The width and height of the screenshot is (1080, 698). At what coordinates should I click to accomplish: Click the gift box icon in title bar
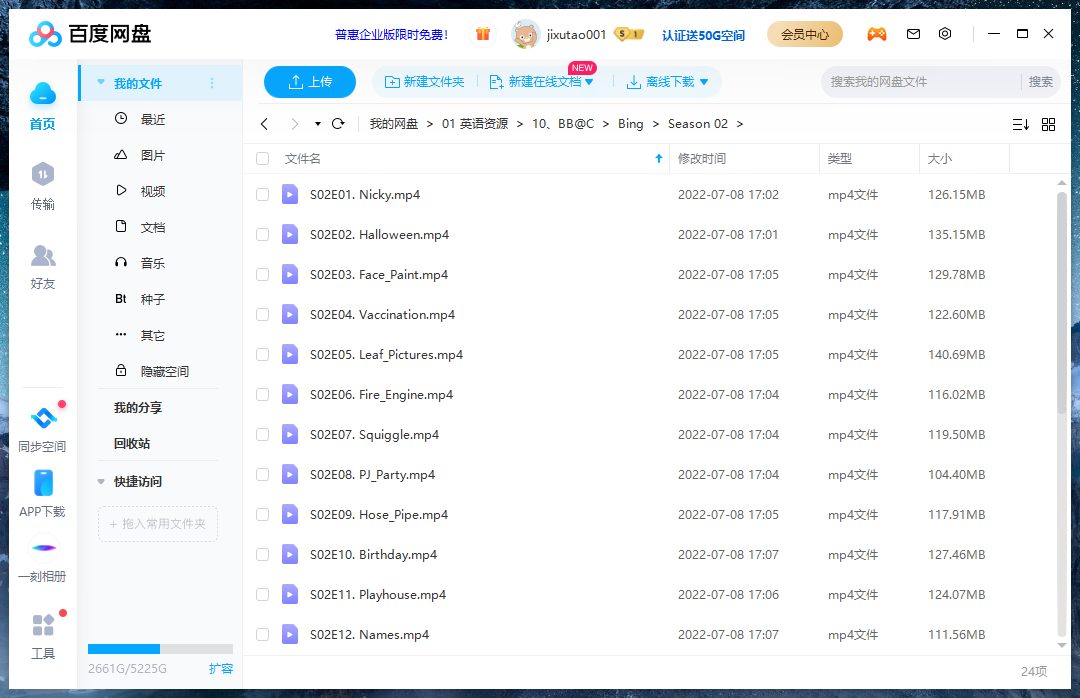tap(483, 34)
